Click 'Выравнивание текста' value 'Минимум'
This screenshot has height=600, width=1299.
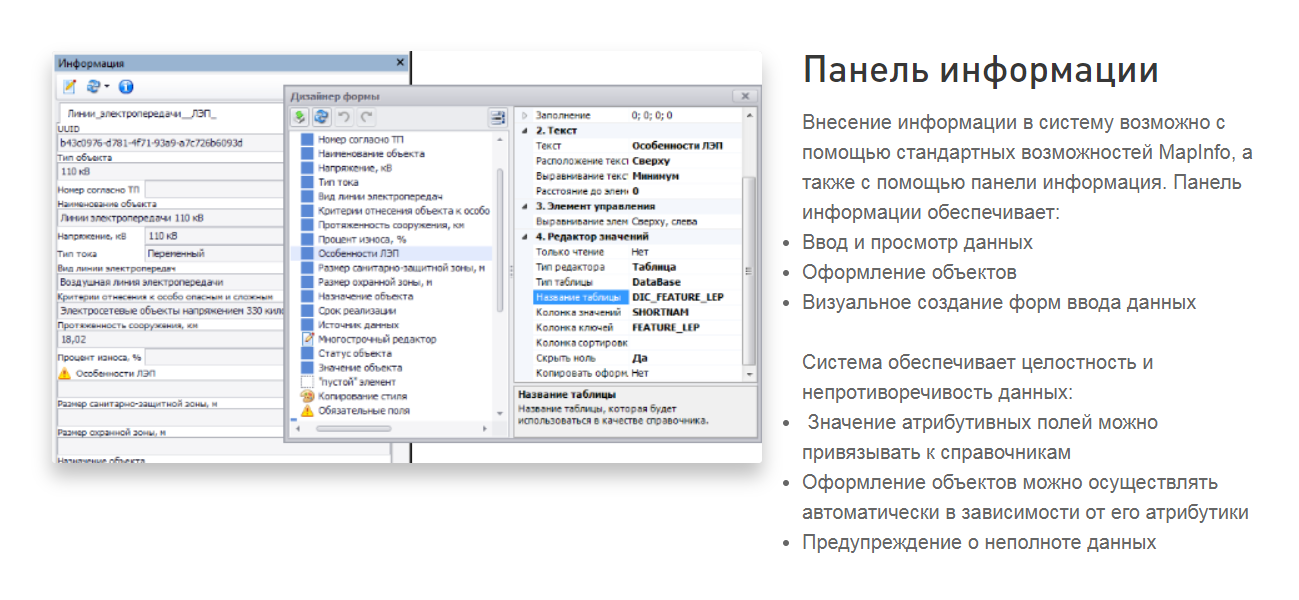pyautogui.click(x=656, y=176)
